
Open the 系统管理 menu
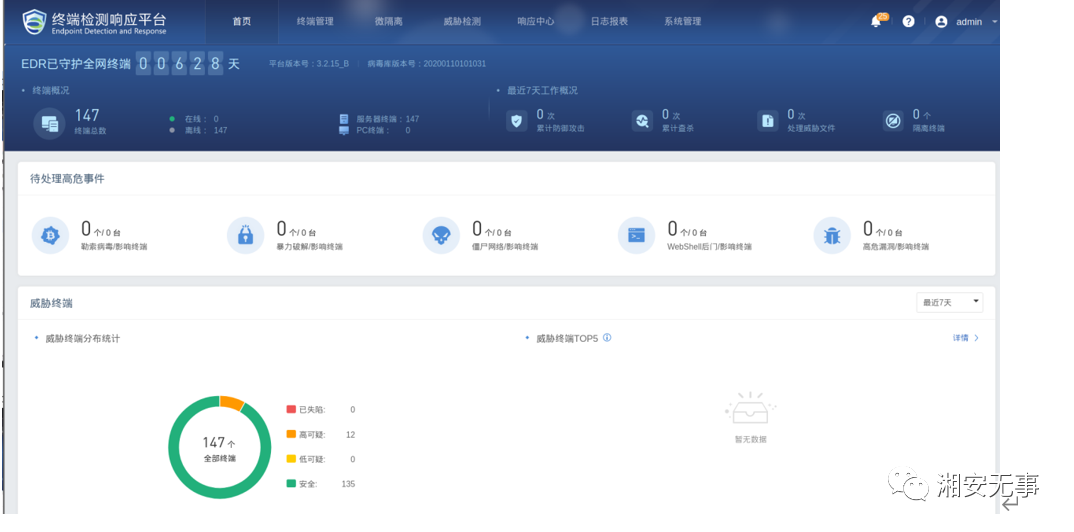(682, 21)
